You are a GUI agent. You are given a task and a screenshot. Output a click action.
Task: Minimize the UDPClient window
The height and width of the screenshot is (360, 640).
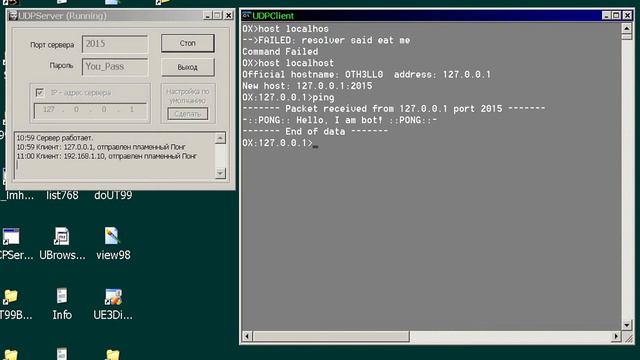[x=607, y=16]
